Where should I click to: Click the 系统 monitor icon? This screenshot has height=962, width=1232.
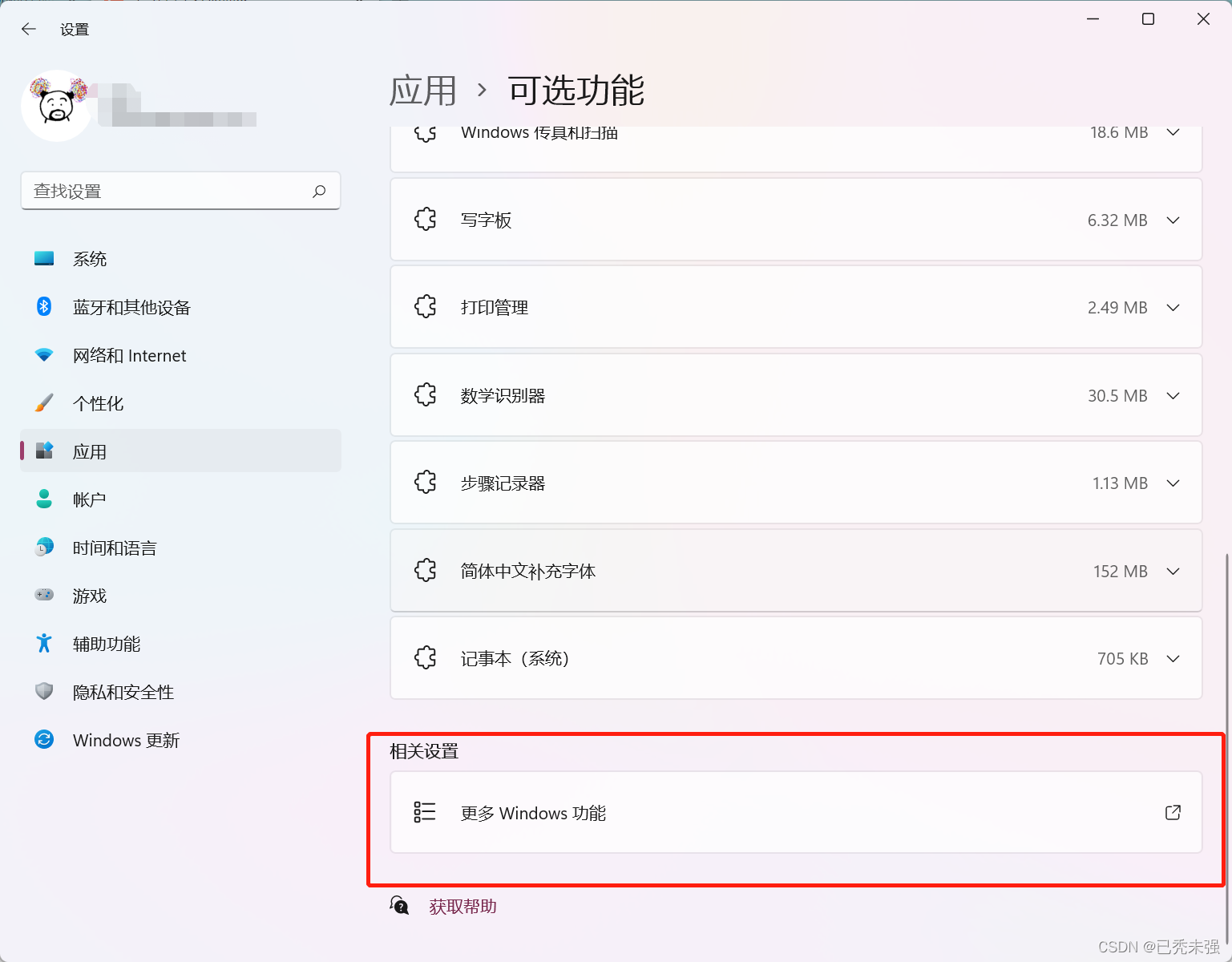[44, 258]
